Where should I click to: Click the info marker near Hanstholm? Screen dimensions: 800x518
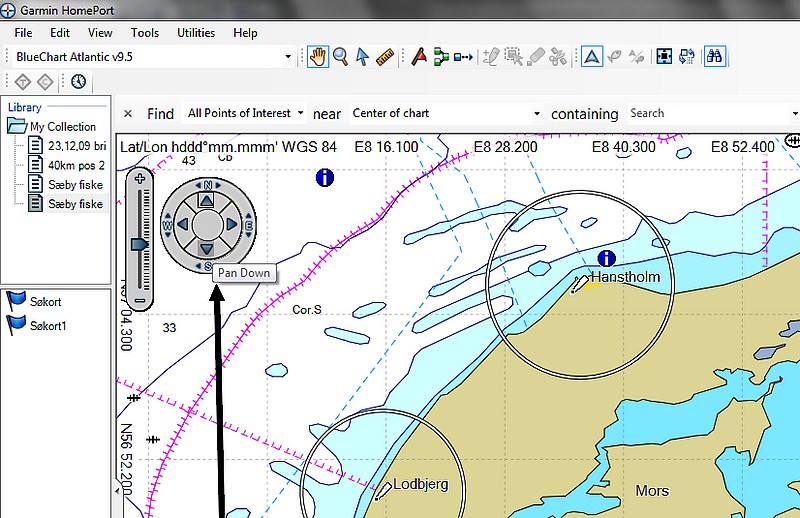coord(606,259)
